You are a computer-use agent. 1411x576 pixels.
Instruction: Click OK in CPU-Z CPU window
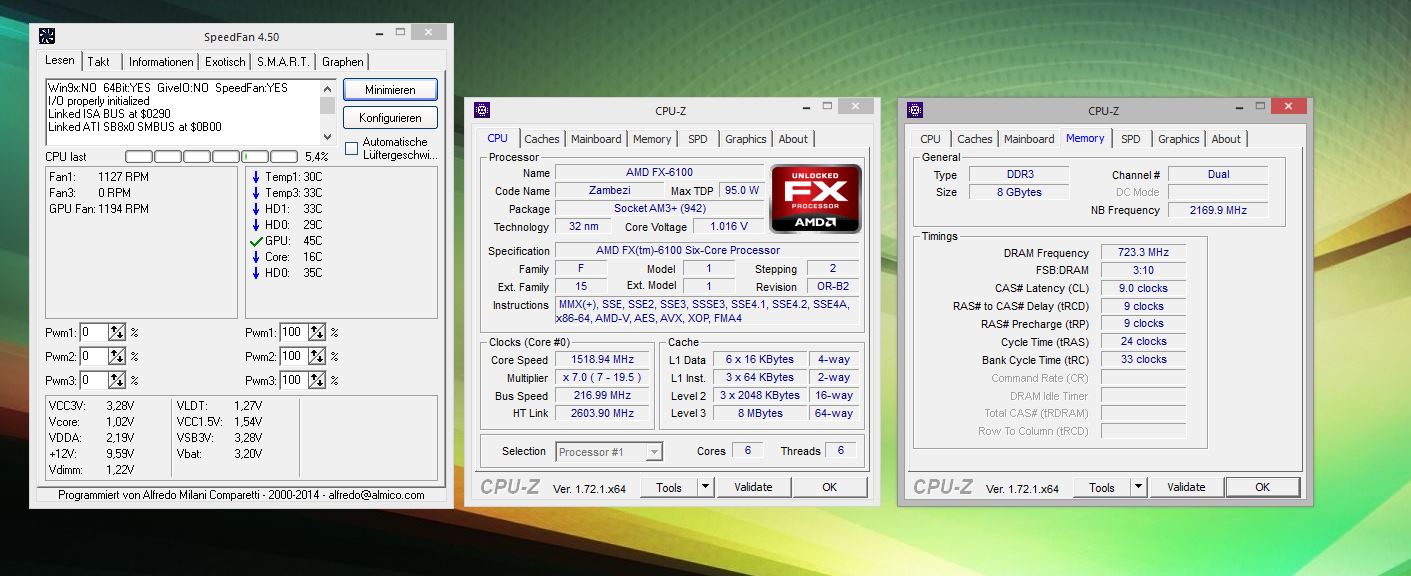[829, 487]
